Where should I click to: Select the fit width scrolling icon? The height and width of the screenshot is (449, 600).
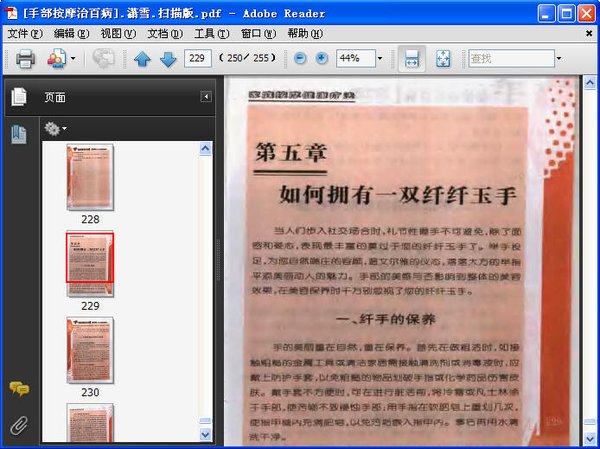[x=411, y=59]
